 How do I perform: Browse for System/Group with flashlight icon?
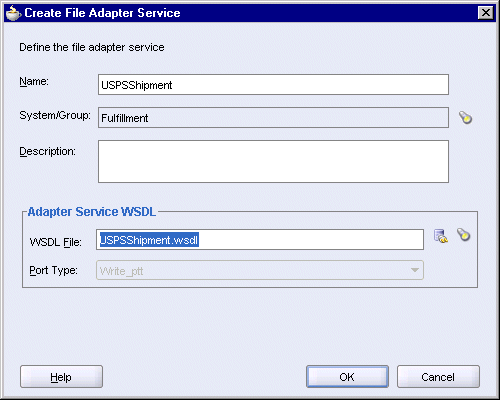point(465,117)
